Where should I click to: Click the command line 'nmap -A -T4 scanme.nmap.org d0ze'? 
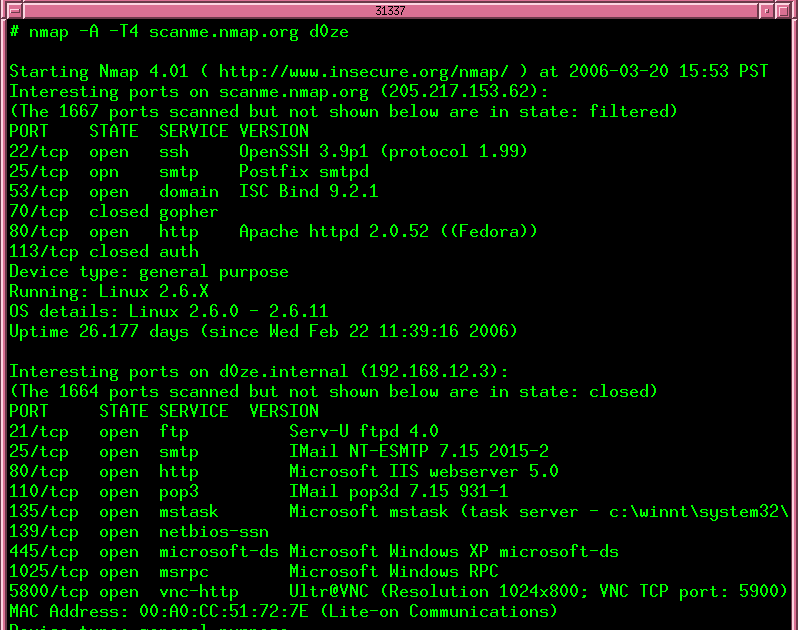point(189,32)
